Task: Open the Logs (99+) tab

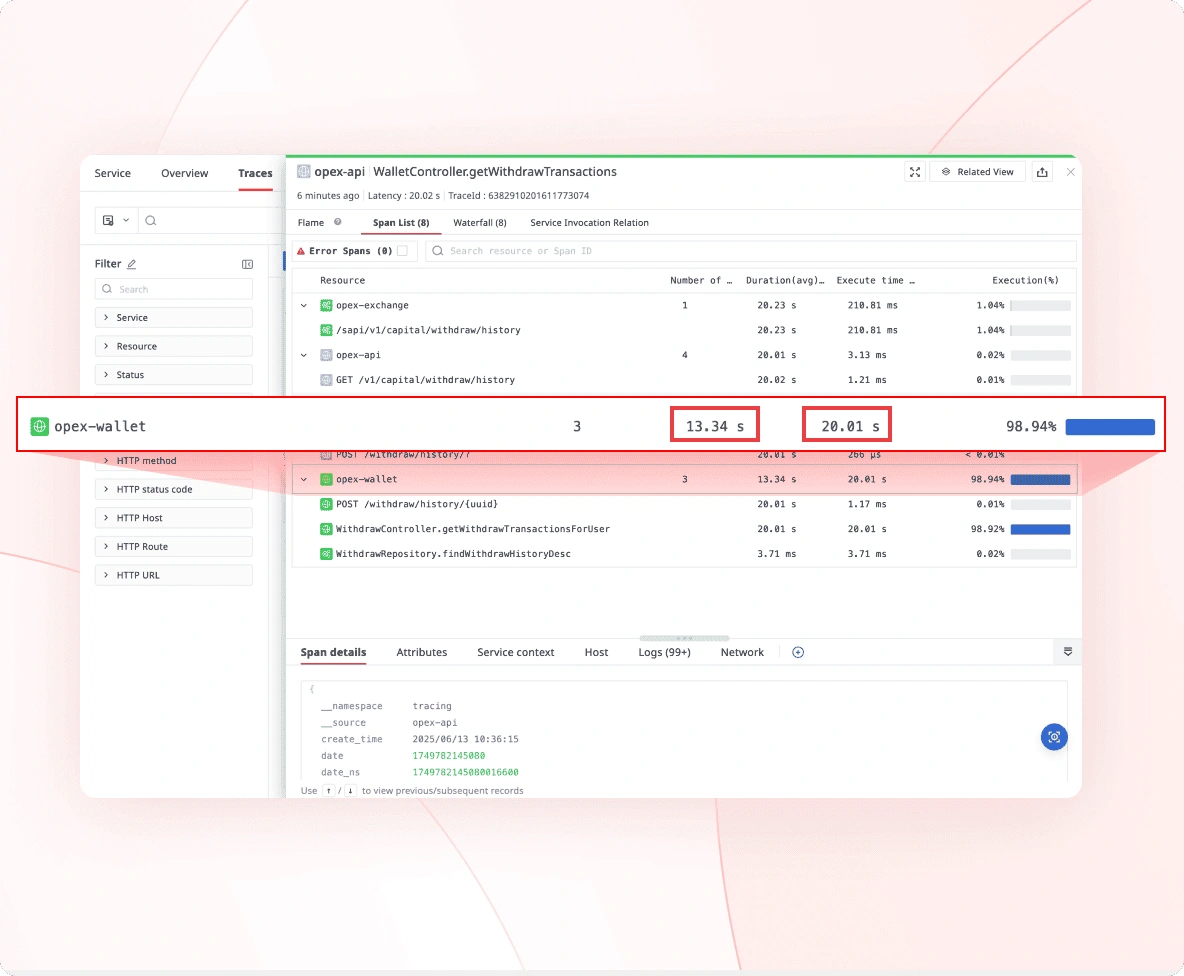Action: pyautogui.click(x=664, y=652)
